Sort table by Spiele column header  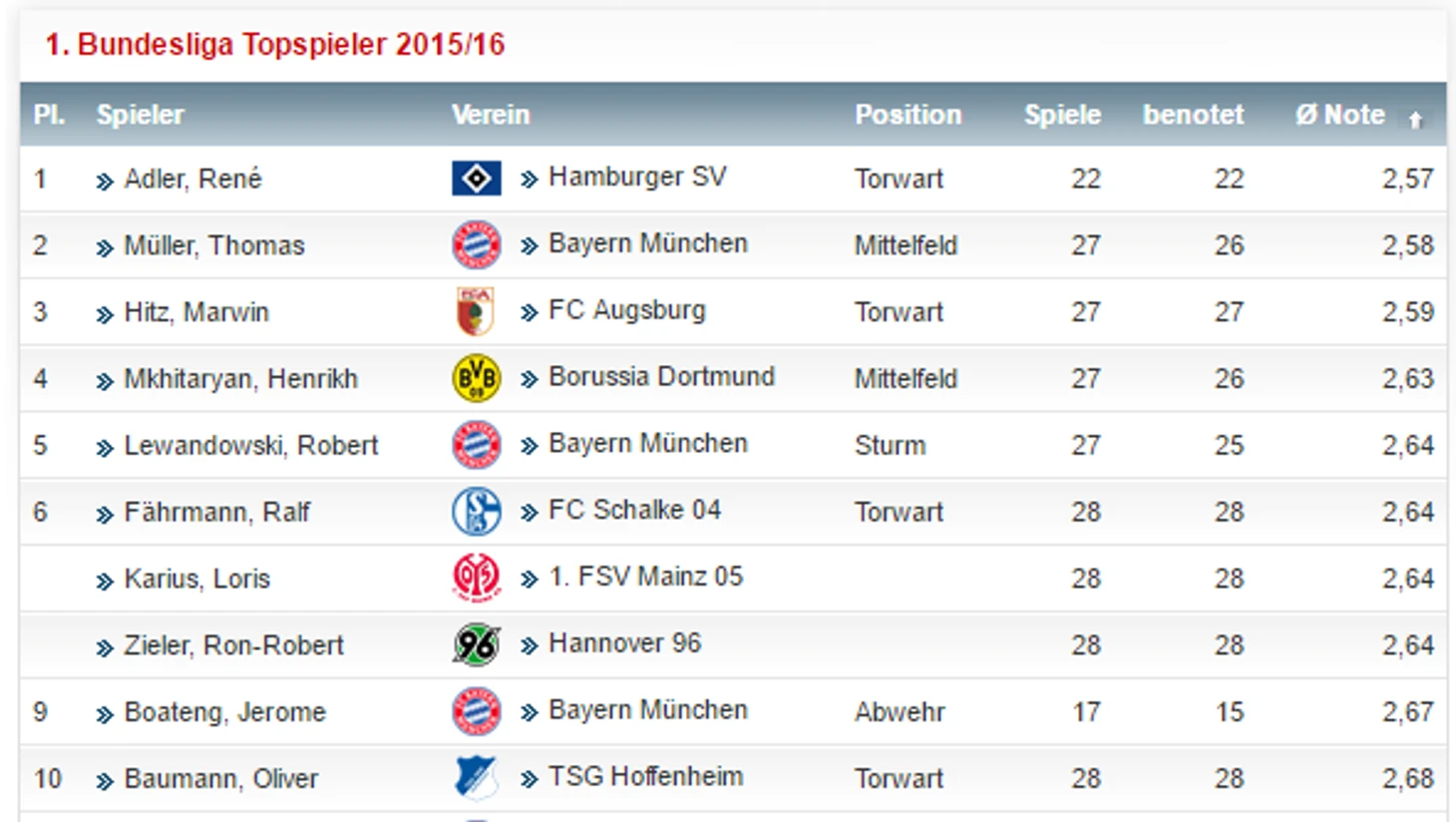point(1062,115)
